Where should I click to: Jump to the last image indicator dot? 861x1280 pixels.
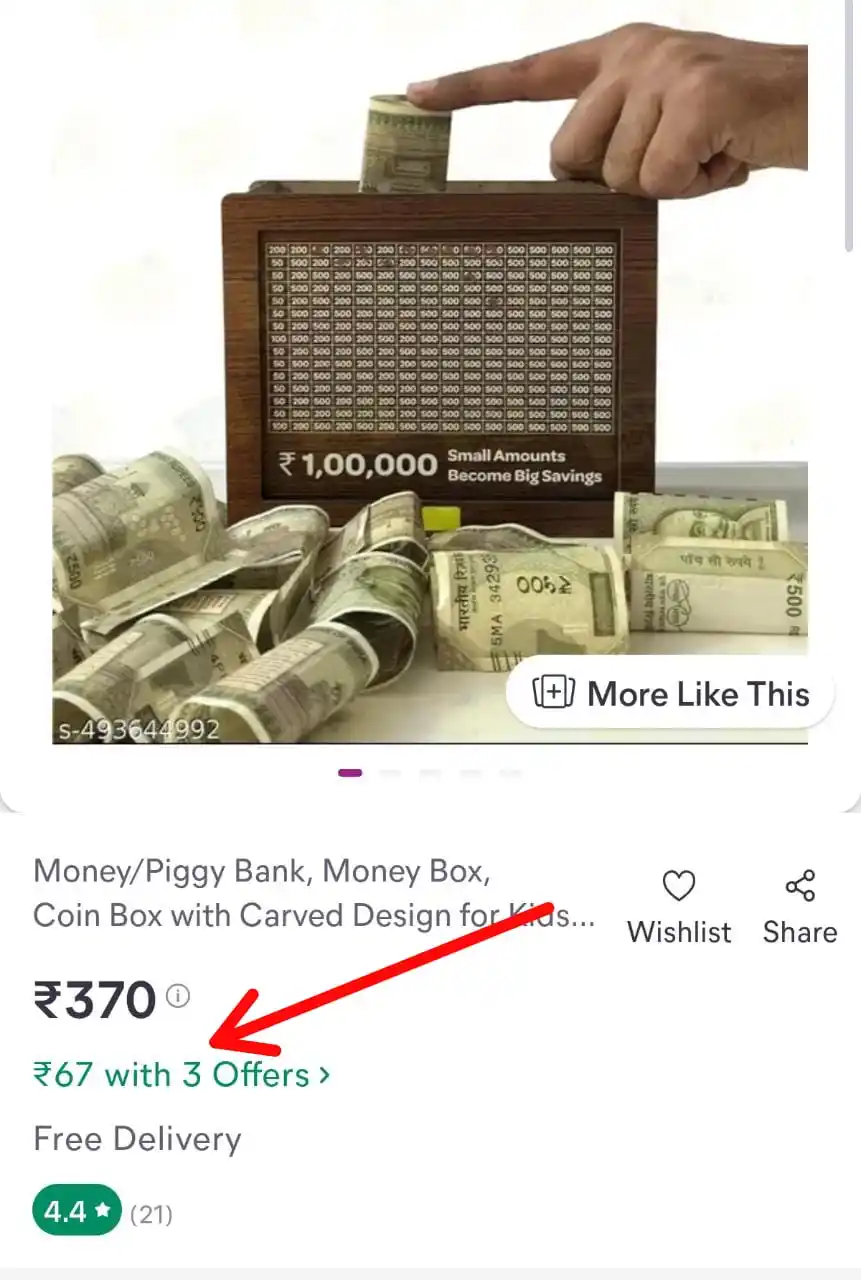click(x=510, y=772)
